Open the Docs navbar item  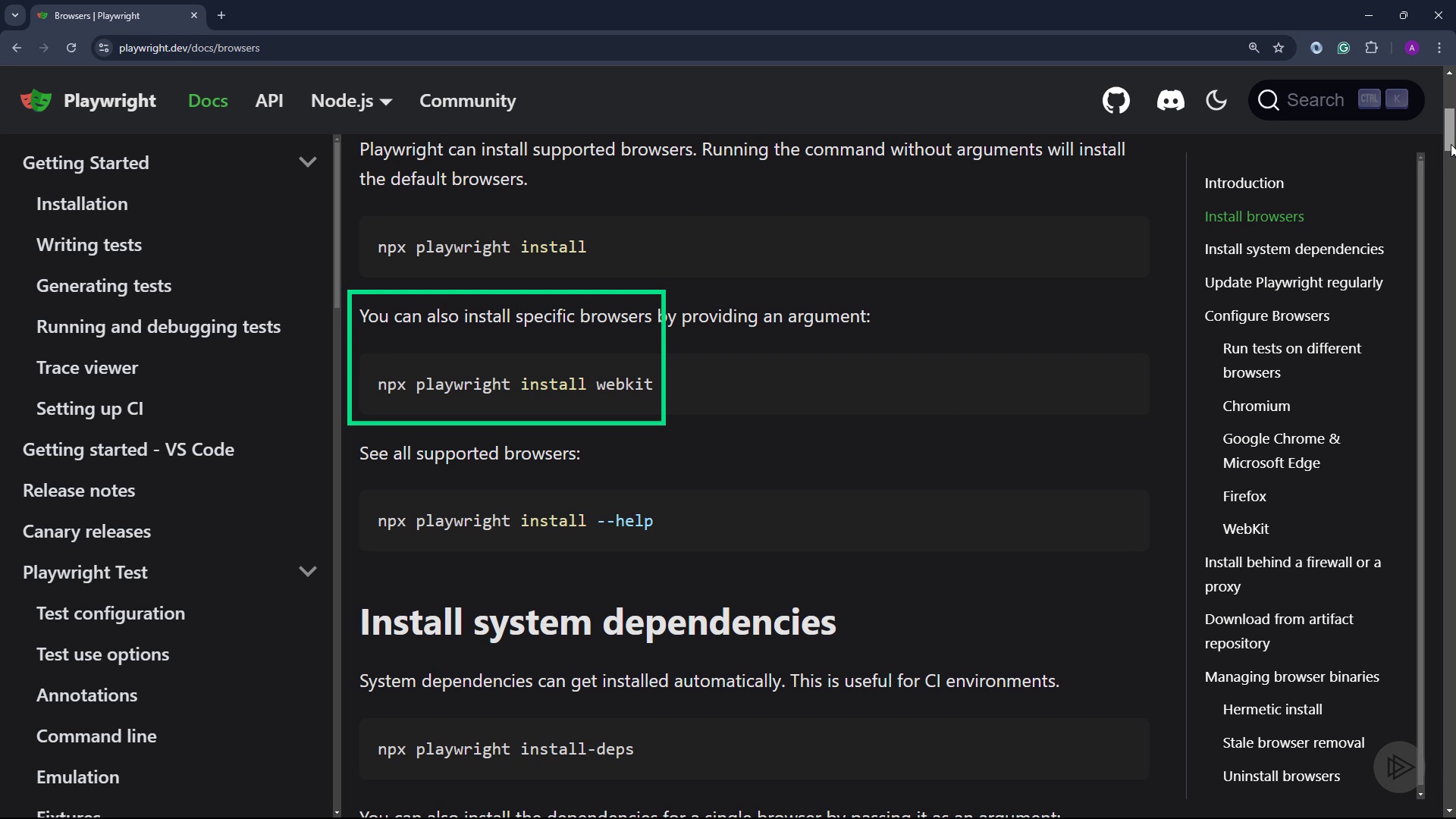coord(208,101)
